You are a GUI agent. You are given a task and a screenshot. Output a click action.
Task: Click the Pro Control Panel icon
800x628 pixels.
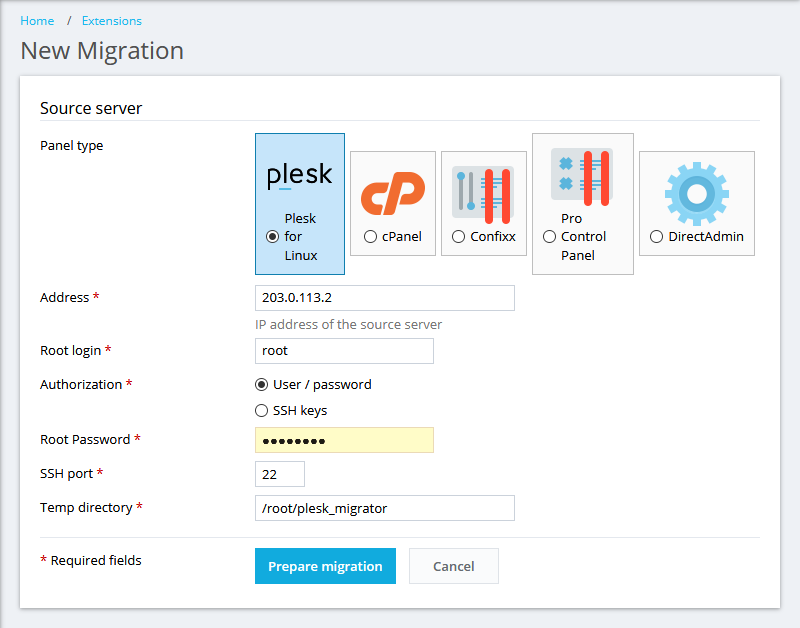(x=582, y=172)
